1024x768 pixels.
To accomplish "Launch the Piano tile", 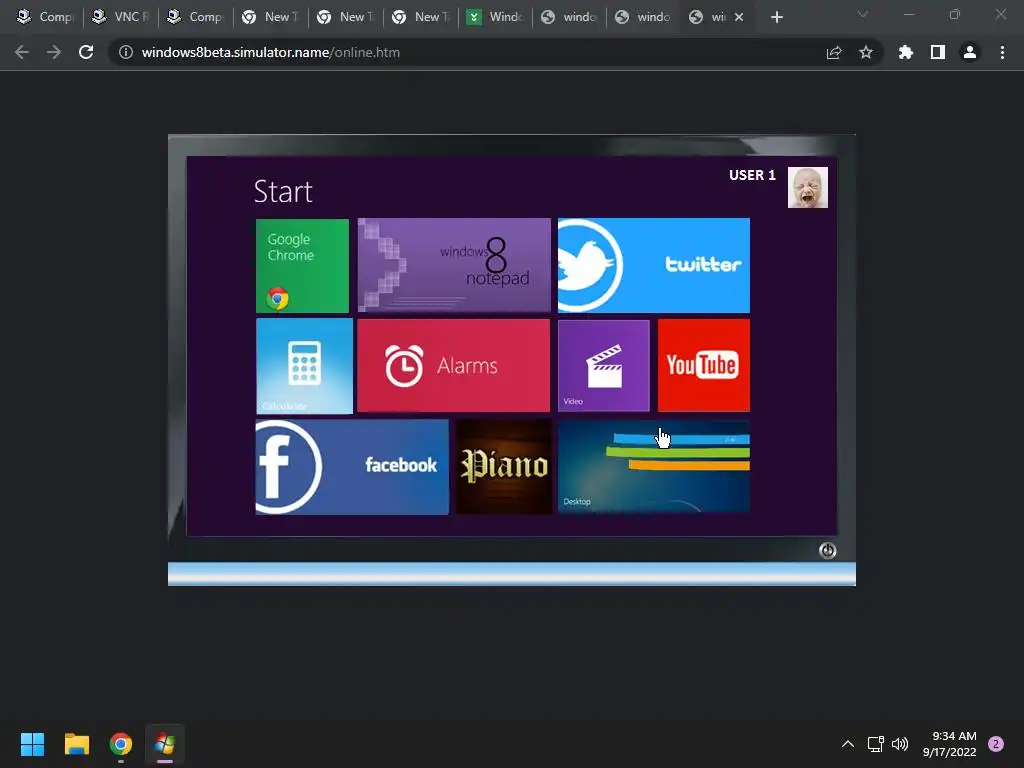I will (504, 467).
